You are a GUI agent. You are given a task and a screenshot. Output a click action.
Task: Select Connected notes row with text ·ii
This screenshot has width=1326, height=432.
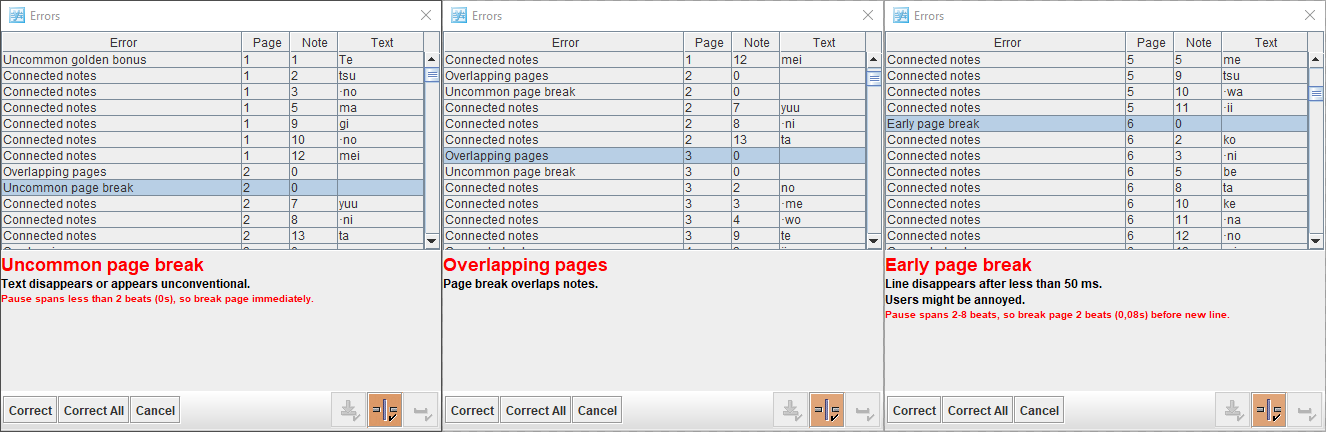coord(1097,108)
